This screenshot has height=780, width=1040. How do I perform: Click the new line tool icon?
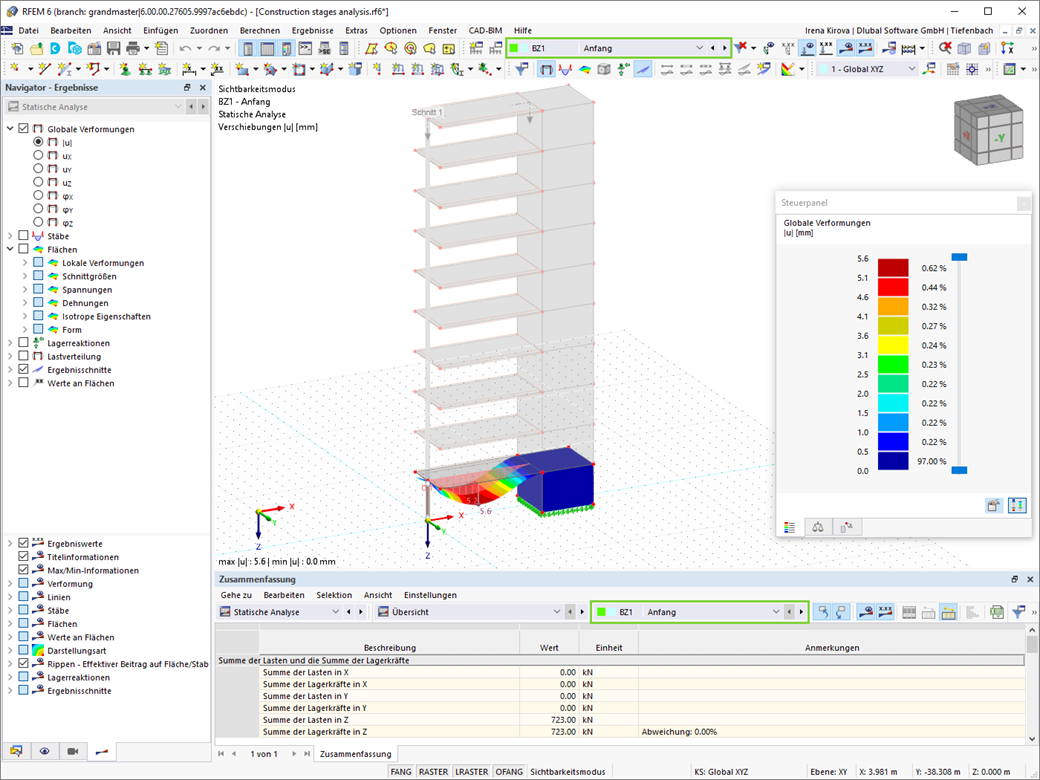[44, 69]
